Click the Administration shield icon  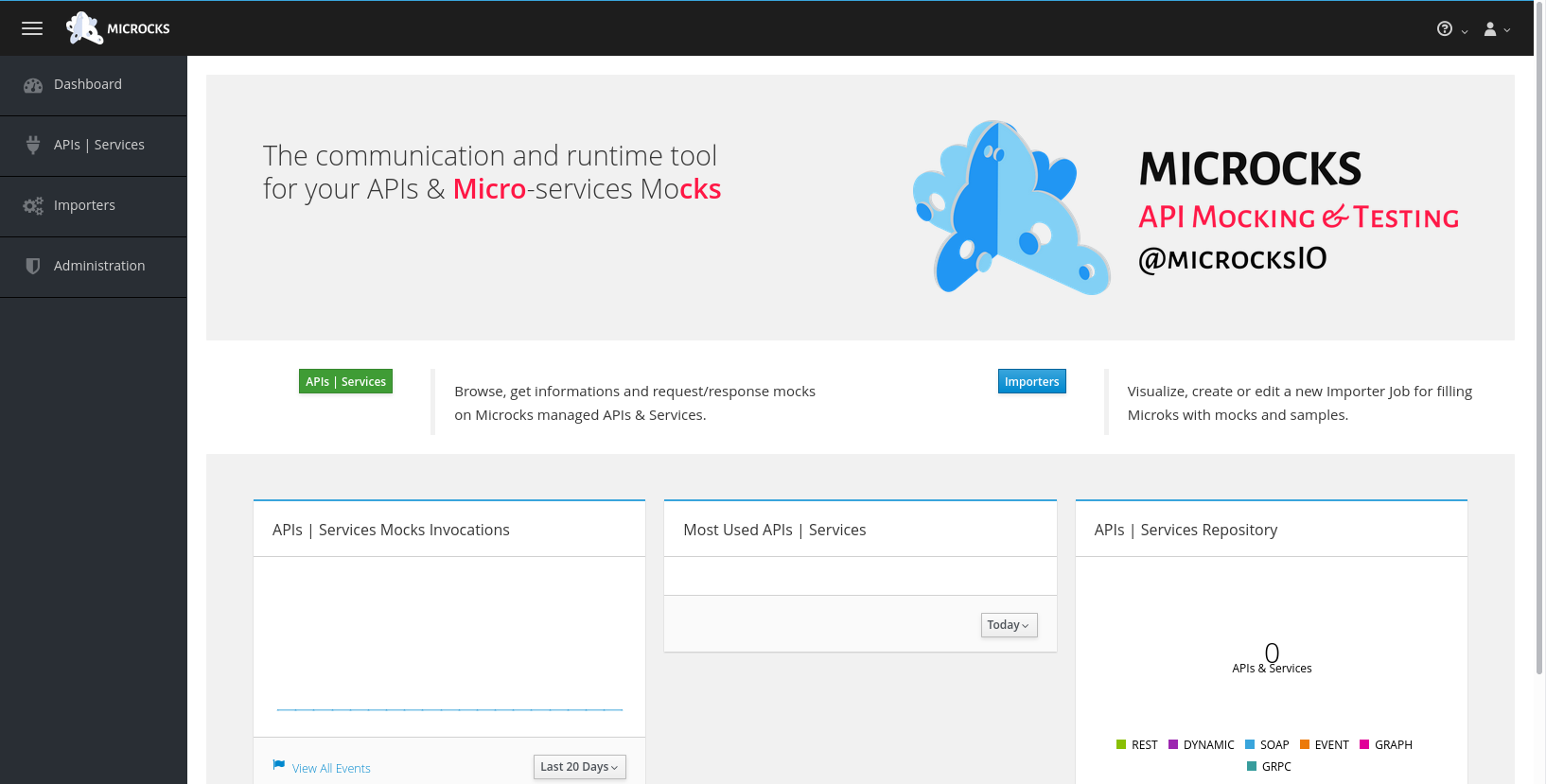[x=33, y=266]
